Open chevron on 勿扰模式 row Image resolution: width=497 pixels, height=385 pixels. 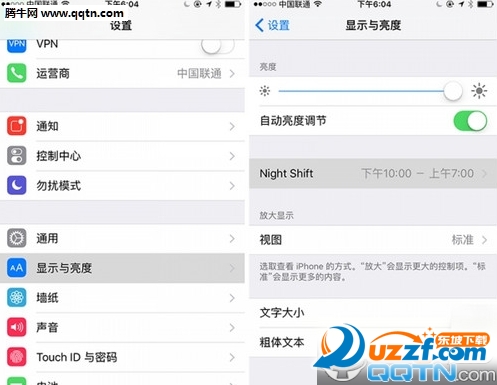232,186
